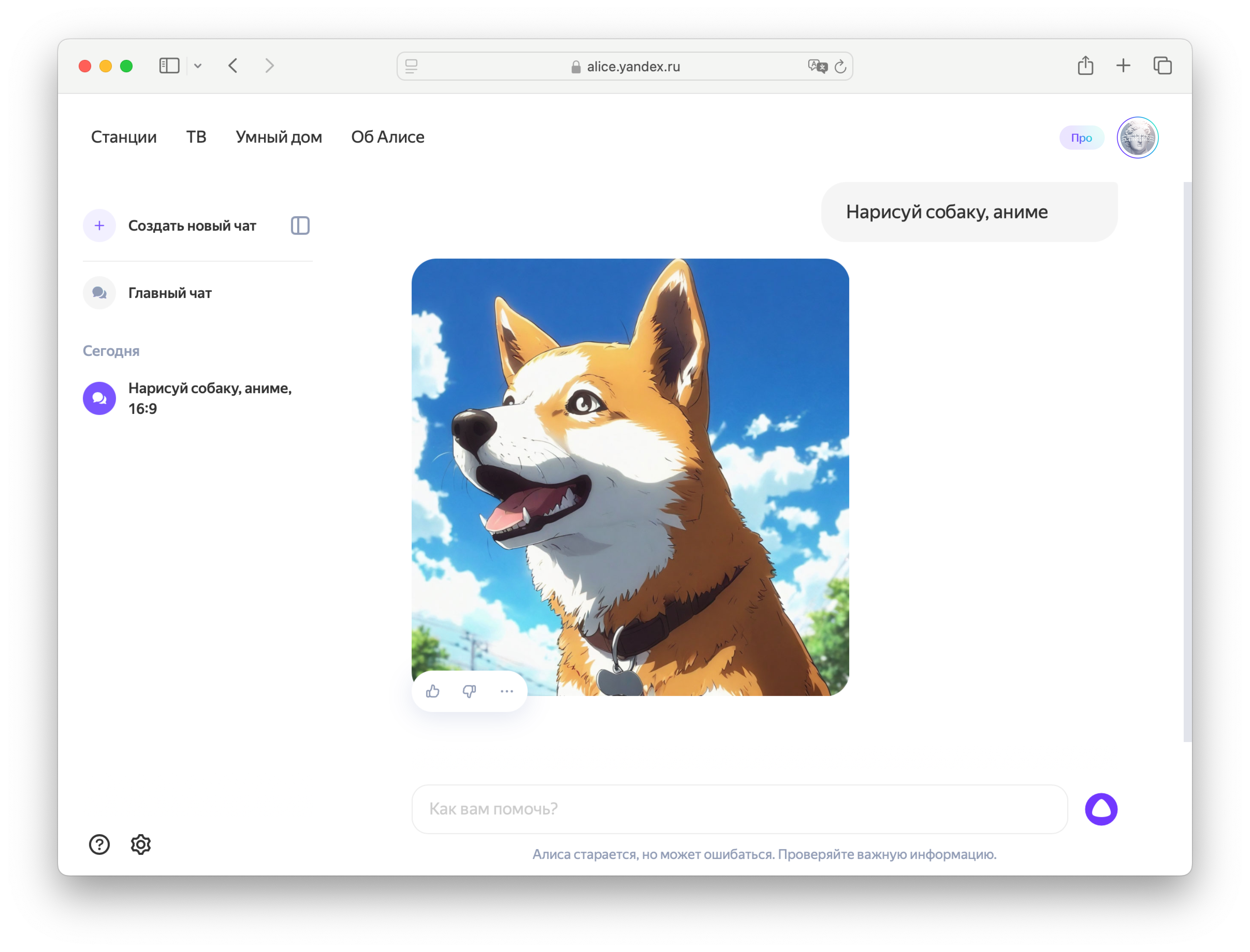Click the thumbs down icon under image

(x=470, y=691)
